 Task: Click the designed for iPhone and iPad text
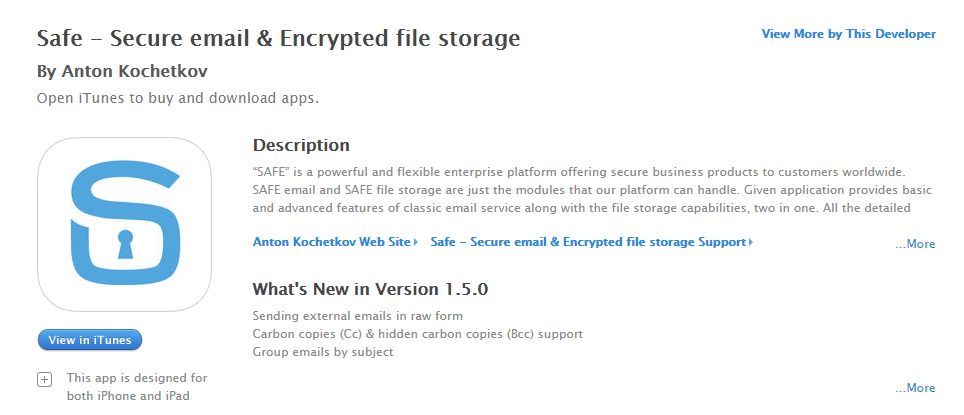[x=137, y=387]
